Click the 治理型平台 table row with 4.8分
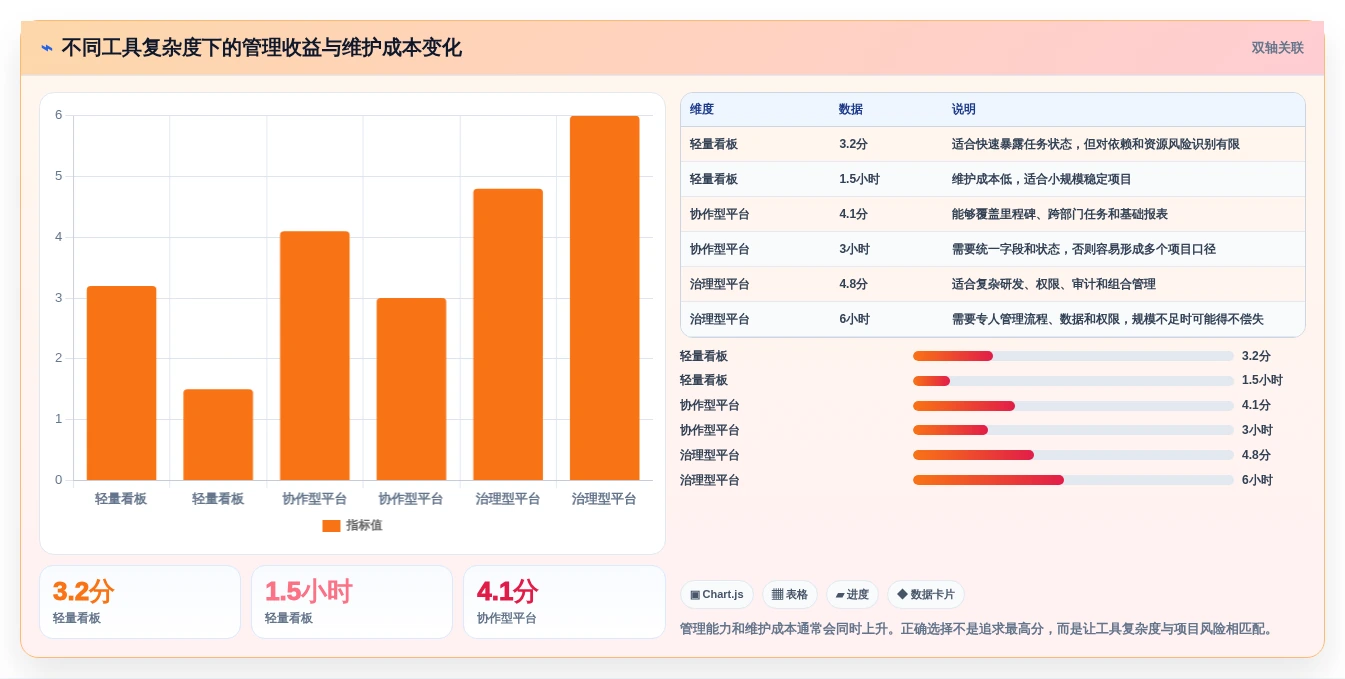The height and width of the screenshot is (679, 1345). click(992, 284)
